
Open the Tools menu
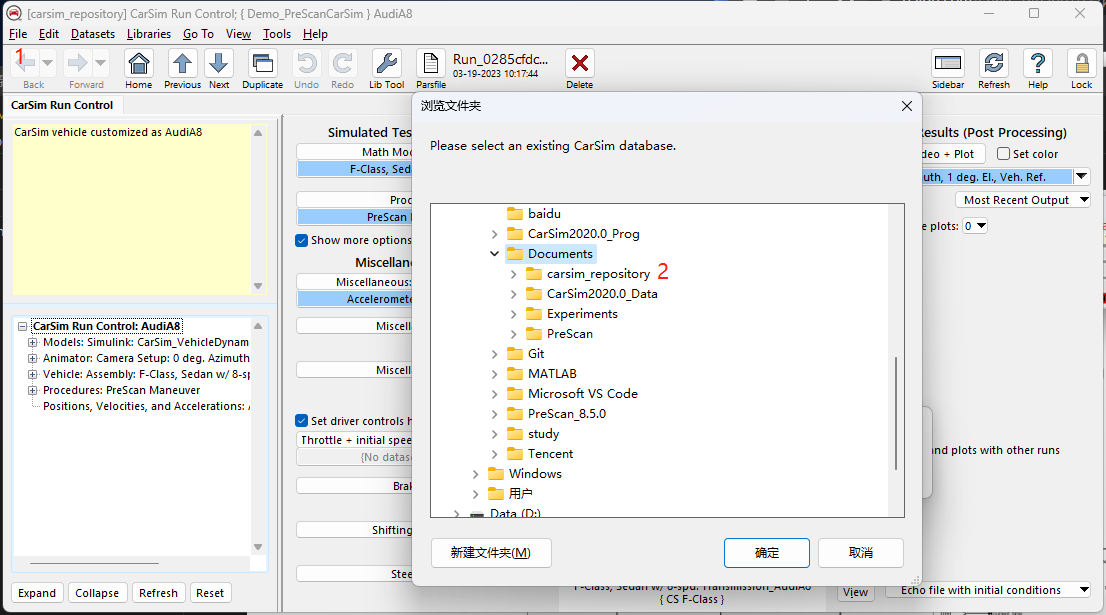pyautogui.click(x=276, y=34)
